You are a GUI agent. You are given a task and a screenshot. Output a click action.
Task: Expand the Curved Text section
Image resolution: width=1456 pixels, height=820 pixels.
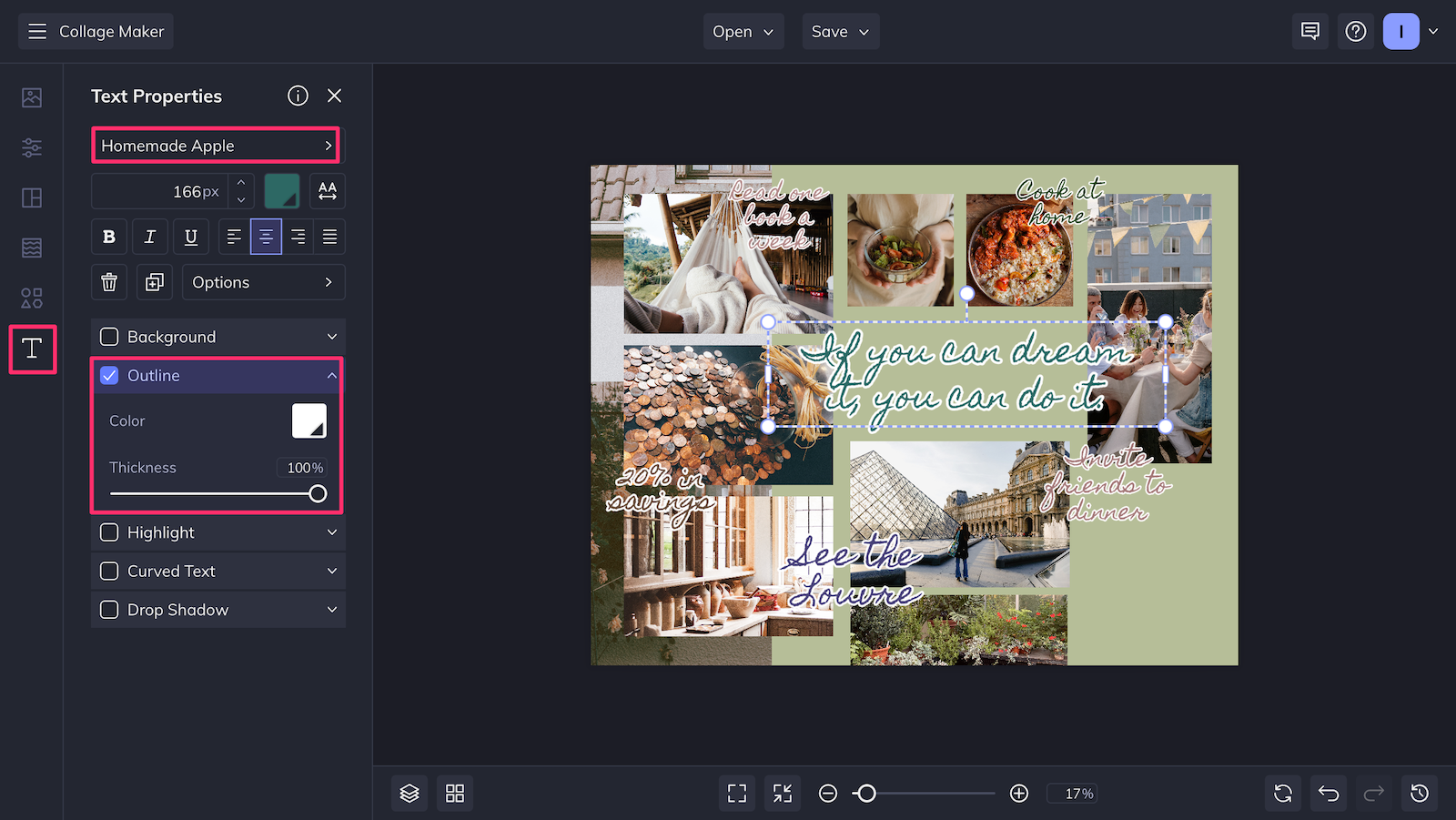(218, 572)
